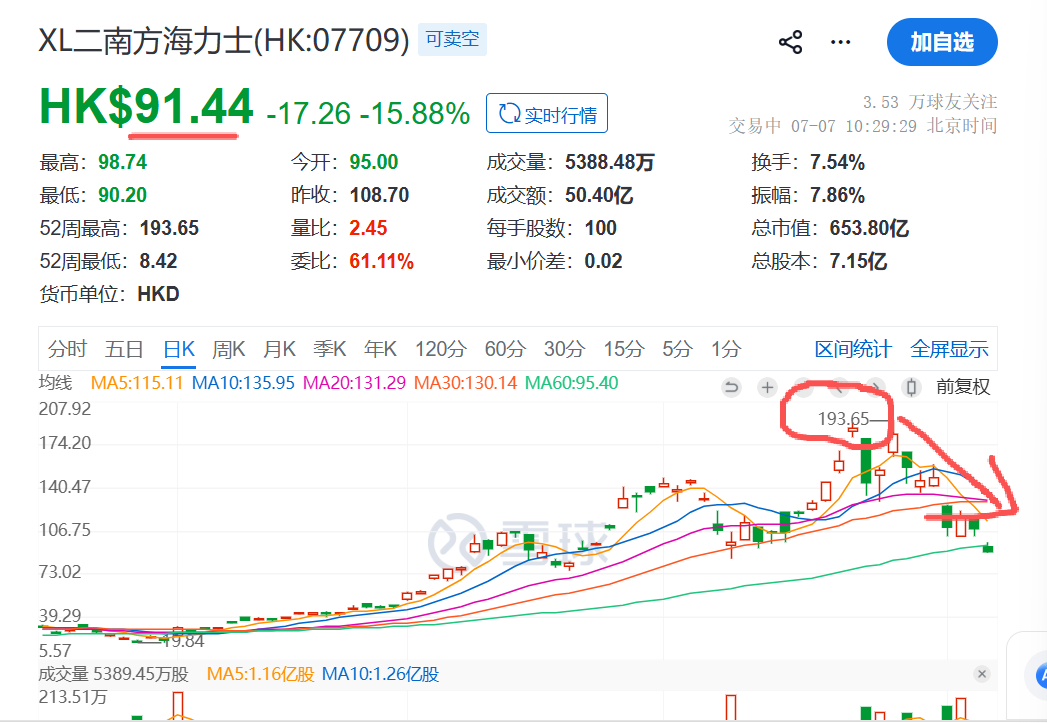Click the 成交量 5388.48万 value
This screenshot has height=723, width=1047.
pyautogui.click(x=610, y=162)
